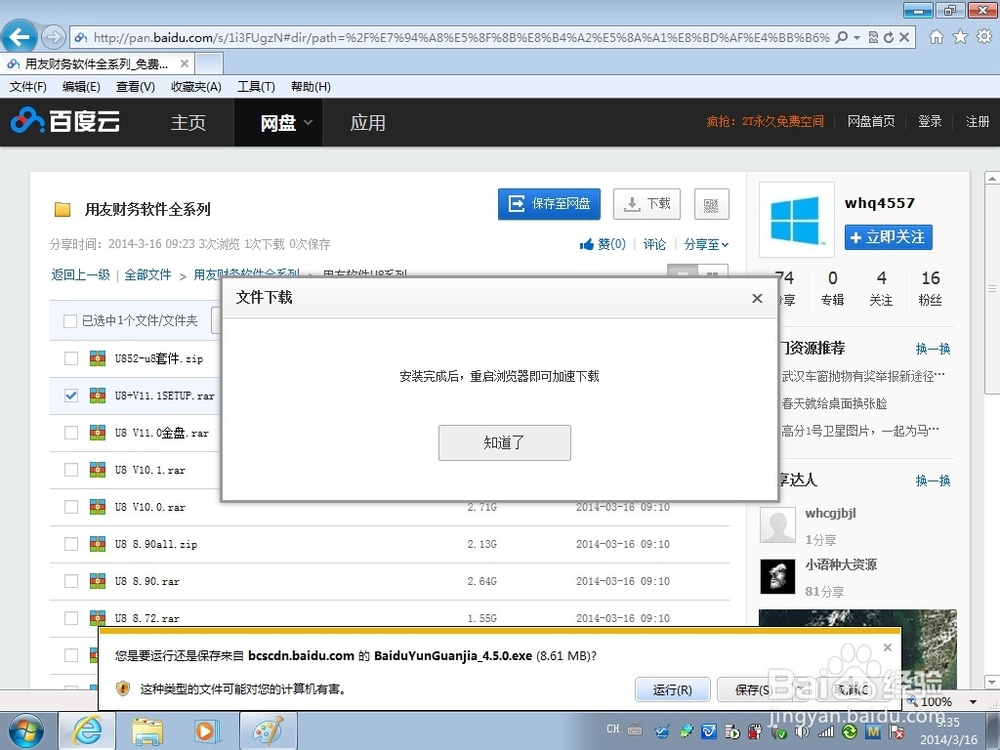
Task: Uncheck the U8+V11.1SETUP.rar checkbox
Action: coord(71,395)
